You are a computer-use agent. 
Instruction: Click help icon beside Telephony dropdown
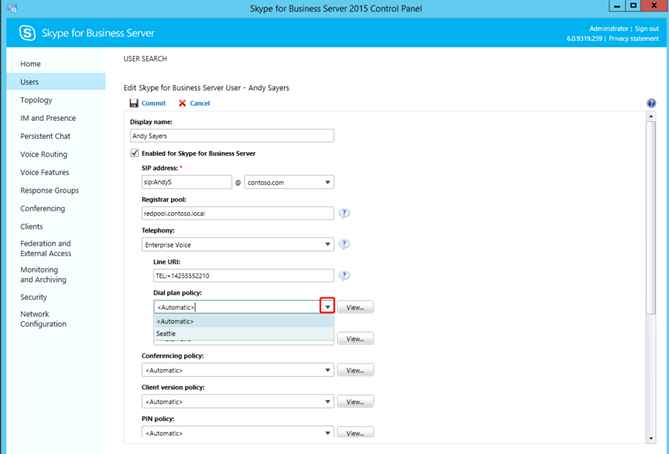click(344, 244)
